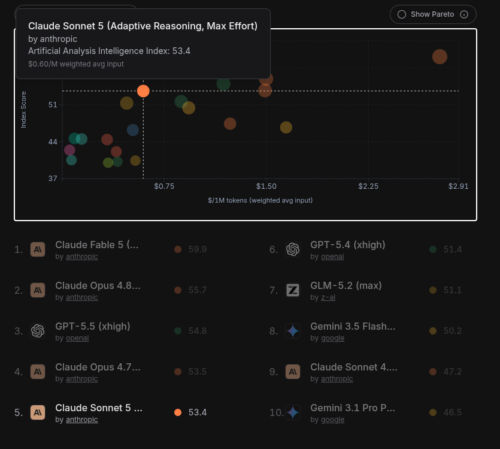Screen dimensions: 500x449
Task: Click the Z logo next to GLM-5.2 (max)
Action: tap(293, 290)
